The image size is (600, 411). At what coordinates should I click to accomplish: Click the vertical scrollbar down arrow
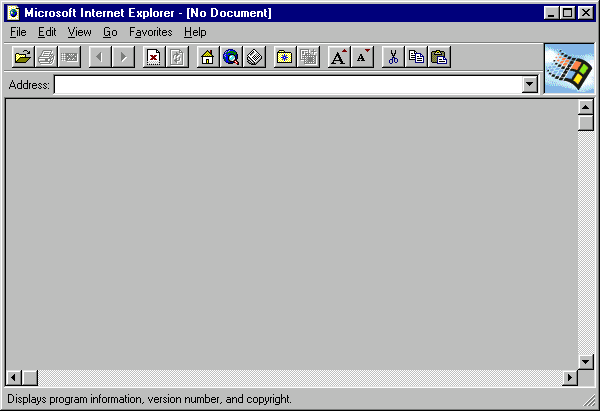coord(585,362)
